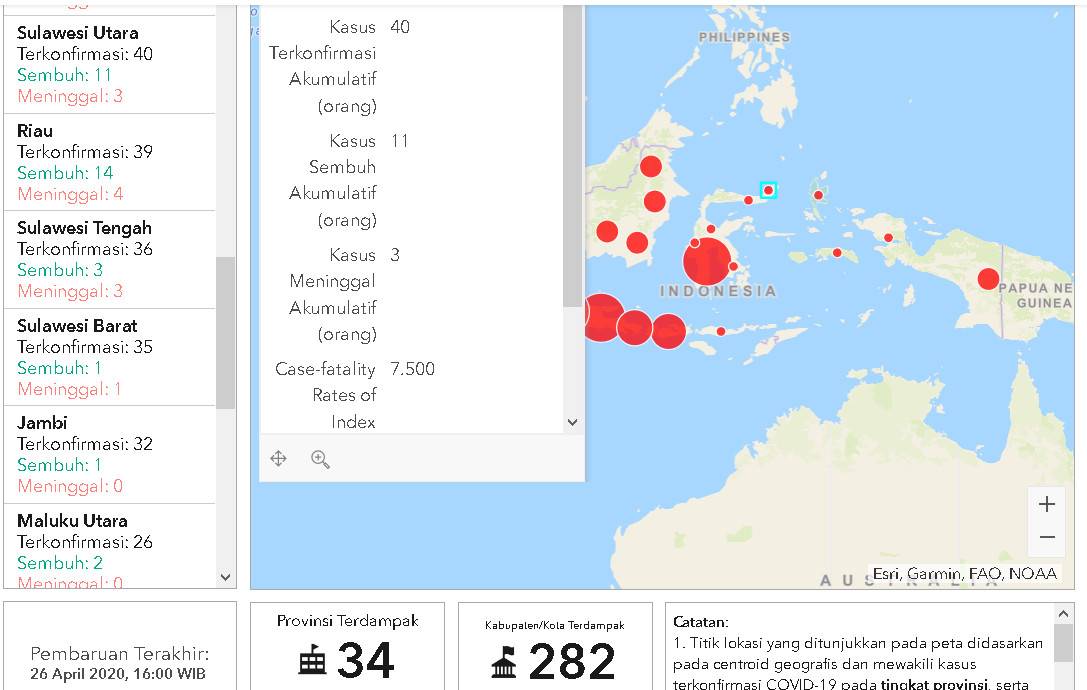Click 'Terkonfirmasi: 32' under Jambi

coord(85,444)
